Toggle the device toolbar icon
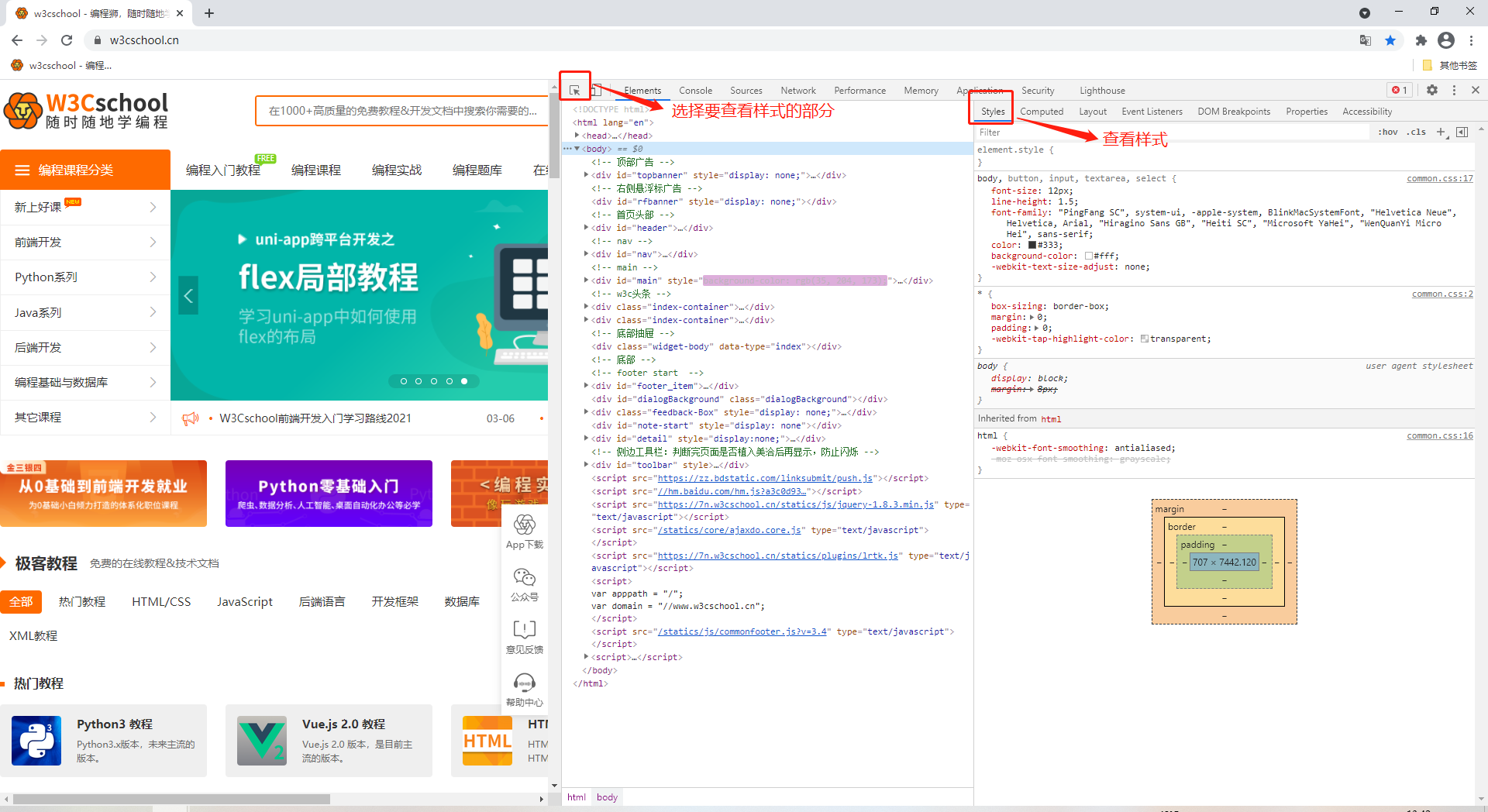1488x812 pixels. tap(596, 91)
